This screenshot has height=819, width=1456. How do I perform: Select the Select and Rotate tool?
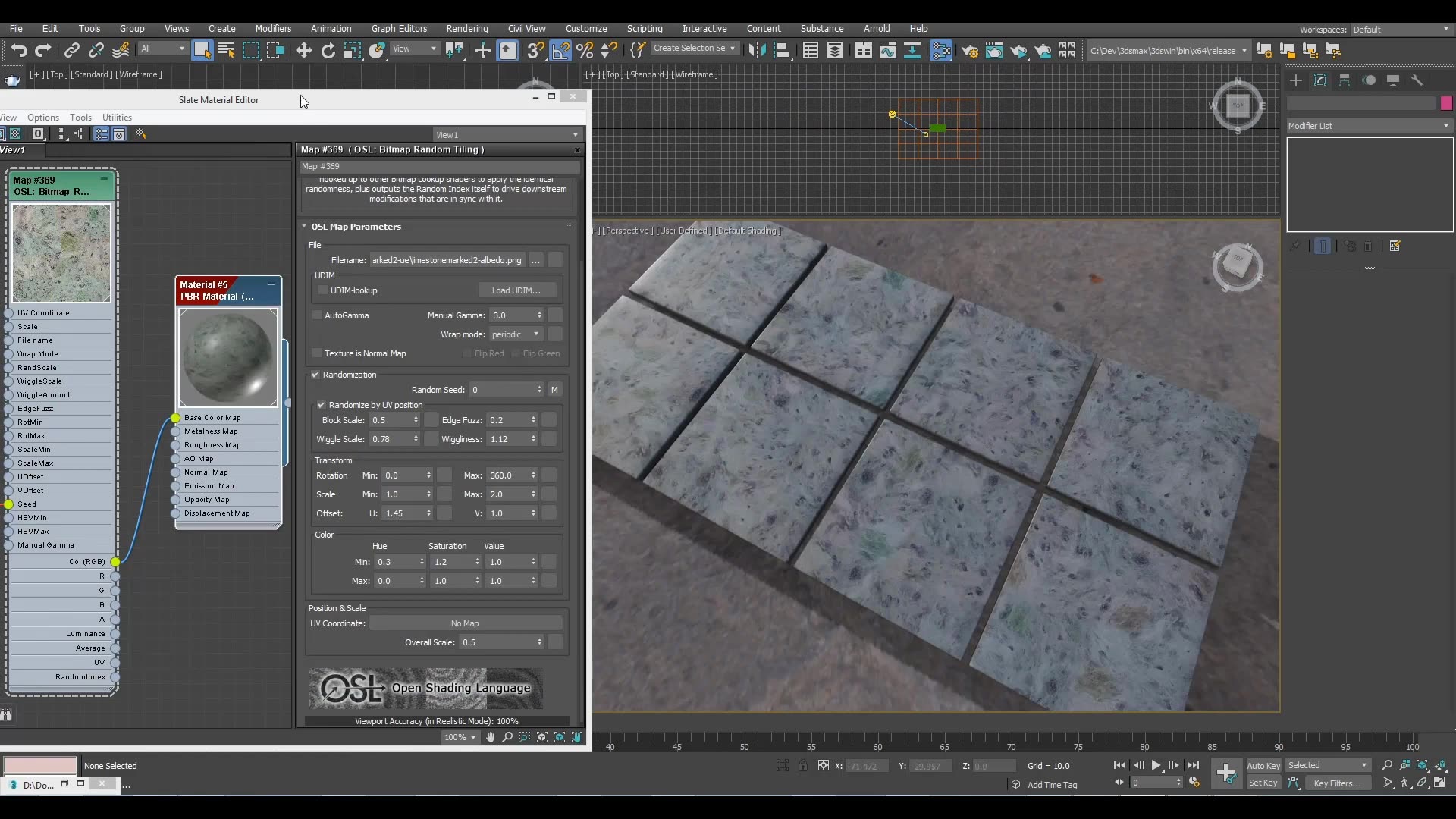(x=328, y=50)
